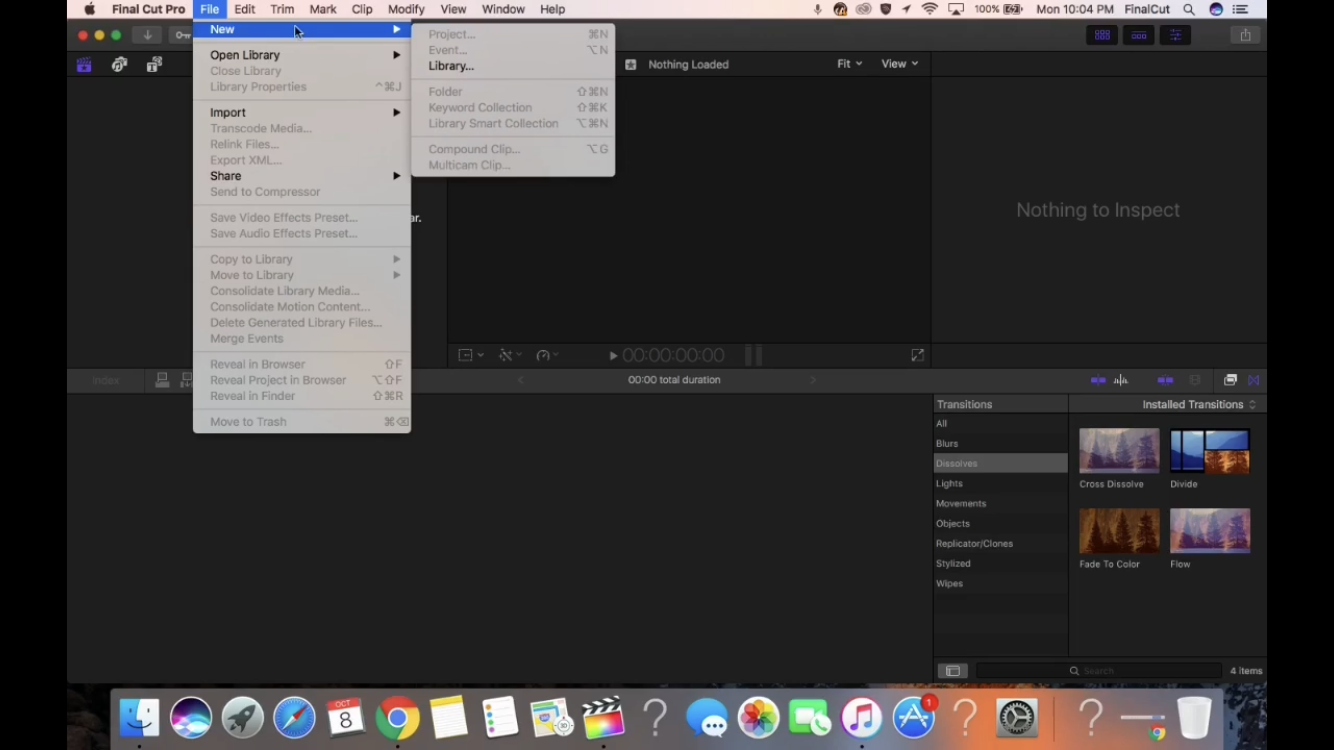
Task: Toggle the Inspector display button top right
Action: pos(1175,34)
